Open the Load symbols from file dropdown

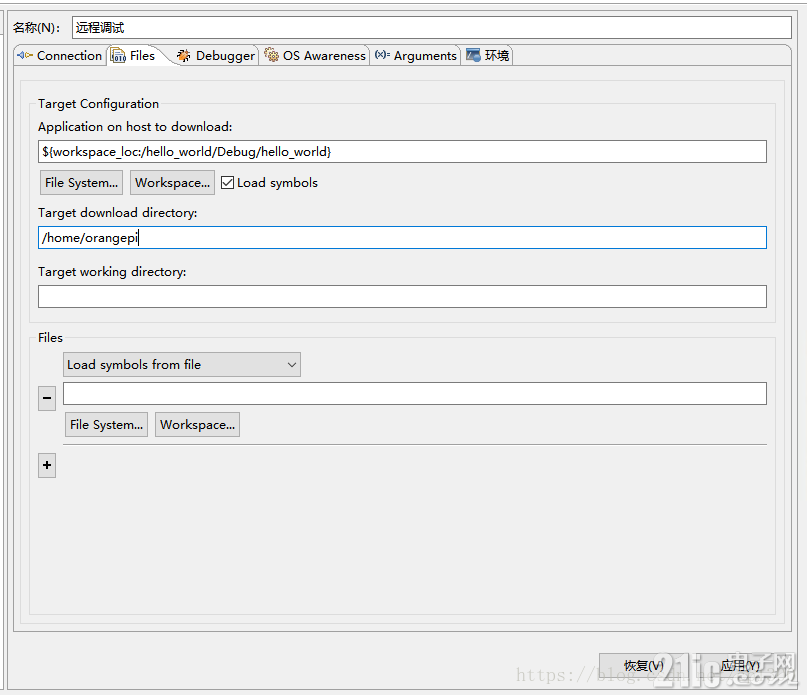click(x=182, y=364)
